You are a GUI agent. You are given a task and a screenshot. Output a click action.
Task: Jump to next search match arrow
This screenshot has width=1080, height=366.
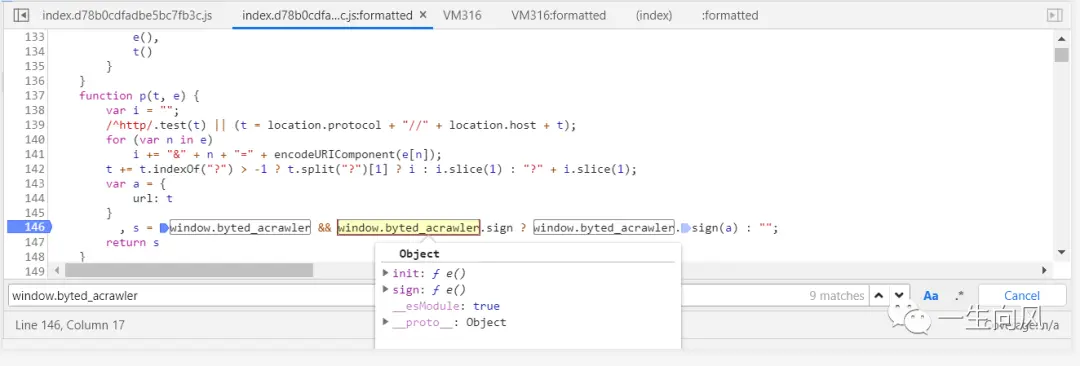point(898,296)
